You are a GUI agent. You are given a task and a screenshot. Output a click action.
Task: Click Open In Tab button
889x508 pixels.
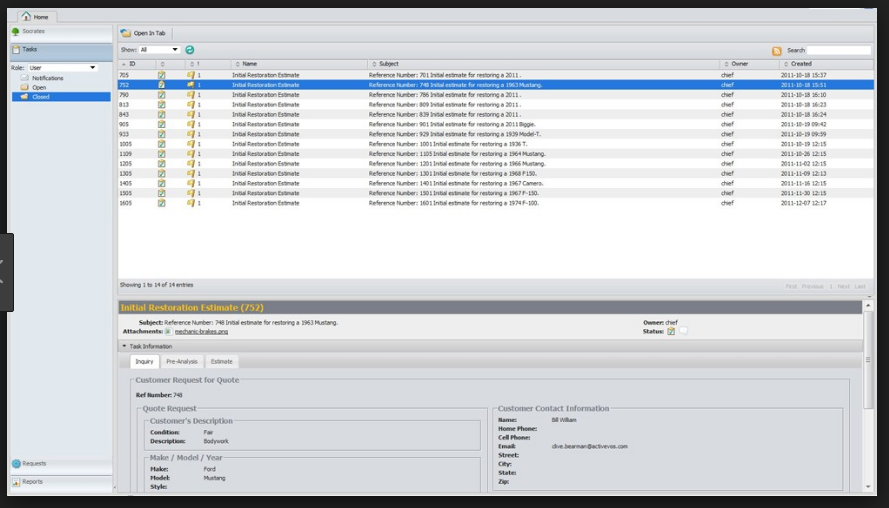point(144,33)
